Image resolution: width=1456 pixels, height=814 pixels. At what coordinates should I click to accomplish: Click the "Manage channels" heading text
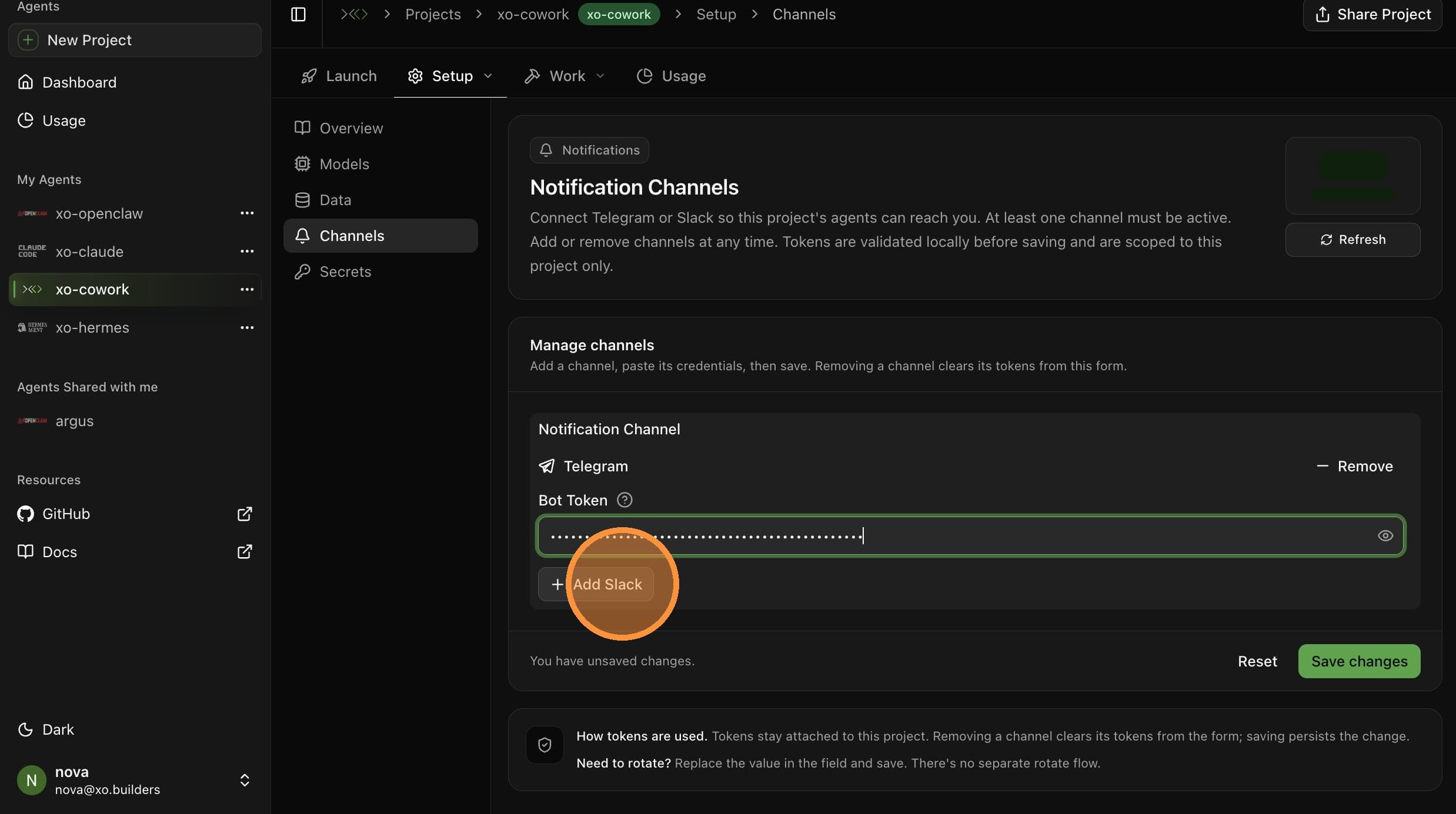tap(592, 345)
